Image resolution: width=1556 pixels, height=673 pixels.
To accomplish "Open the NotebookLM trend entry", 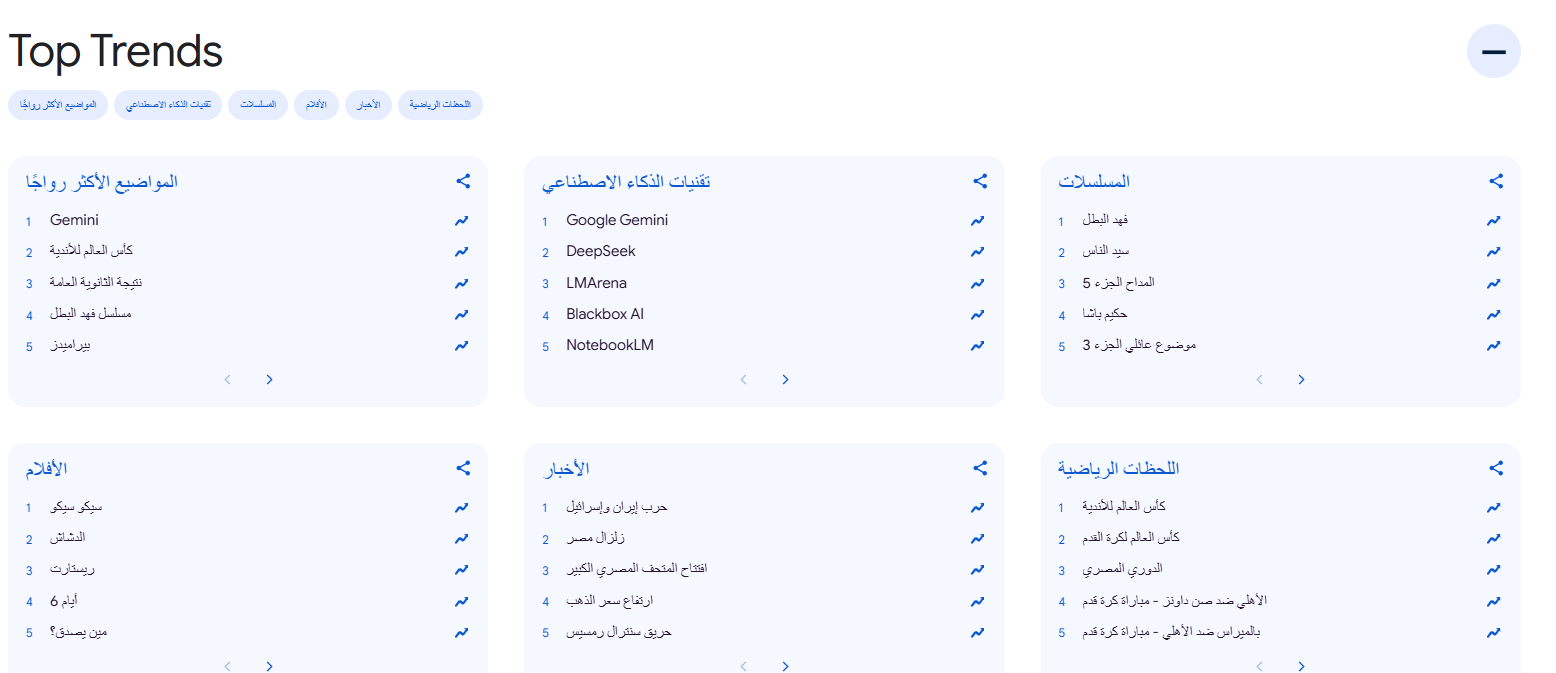I will pyautogui.click(x=610, y=344).
